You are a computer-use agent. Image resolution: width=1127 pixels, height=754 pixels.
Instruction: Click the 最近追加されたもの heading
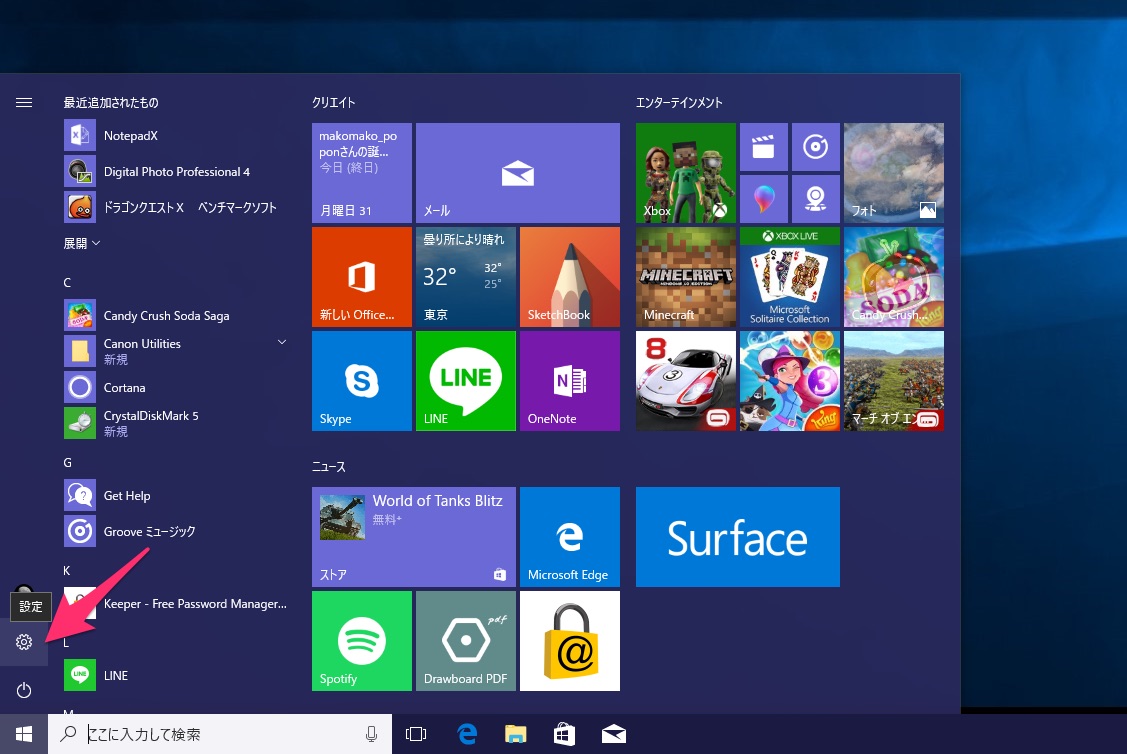pos(111,103)
